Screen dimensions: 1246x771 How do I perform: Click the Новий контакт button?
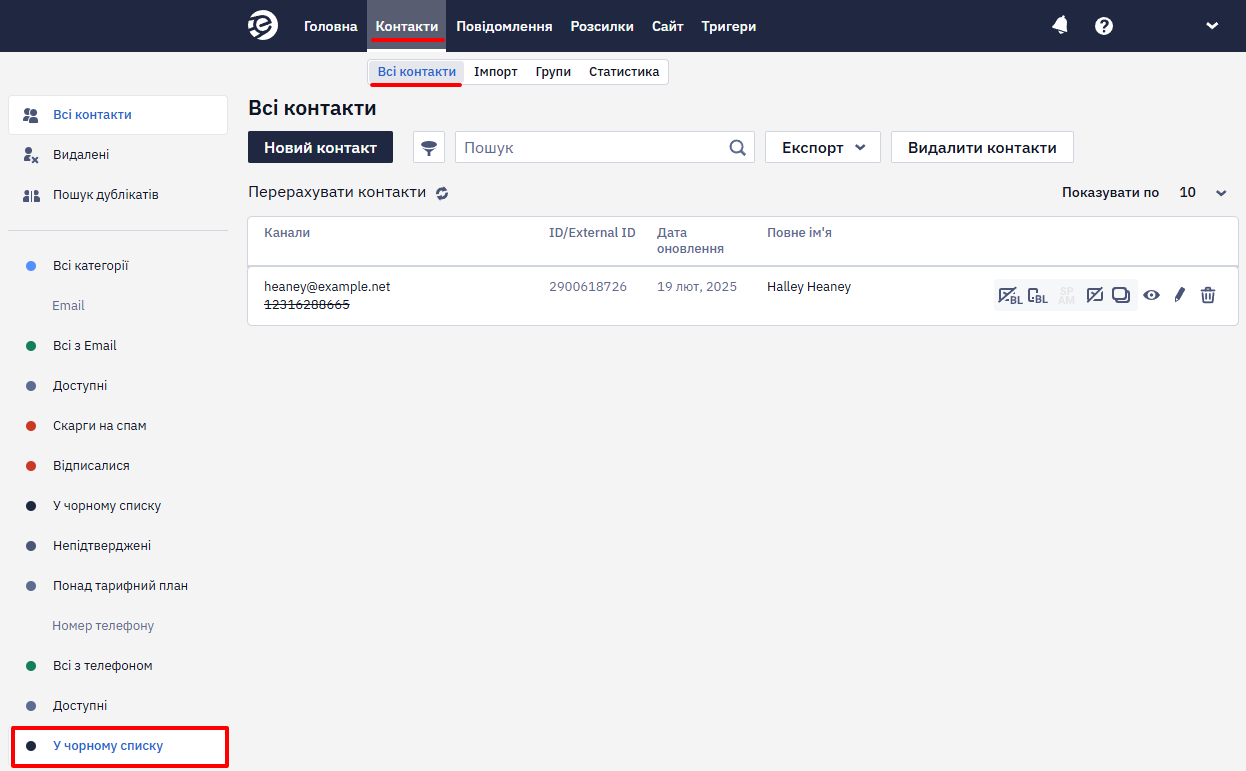point(320,147)
